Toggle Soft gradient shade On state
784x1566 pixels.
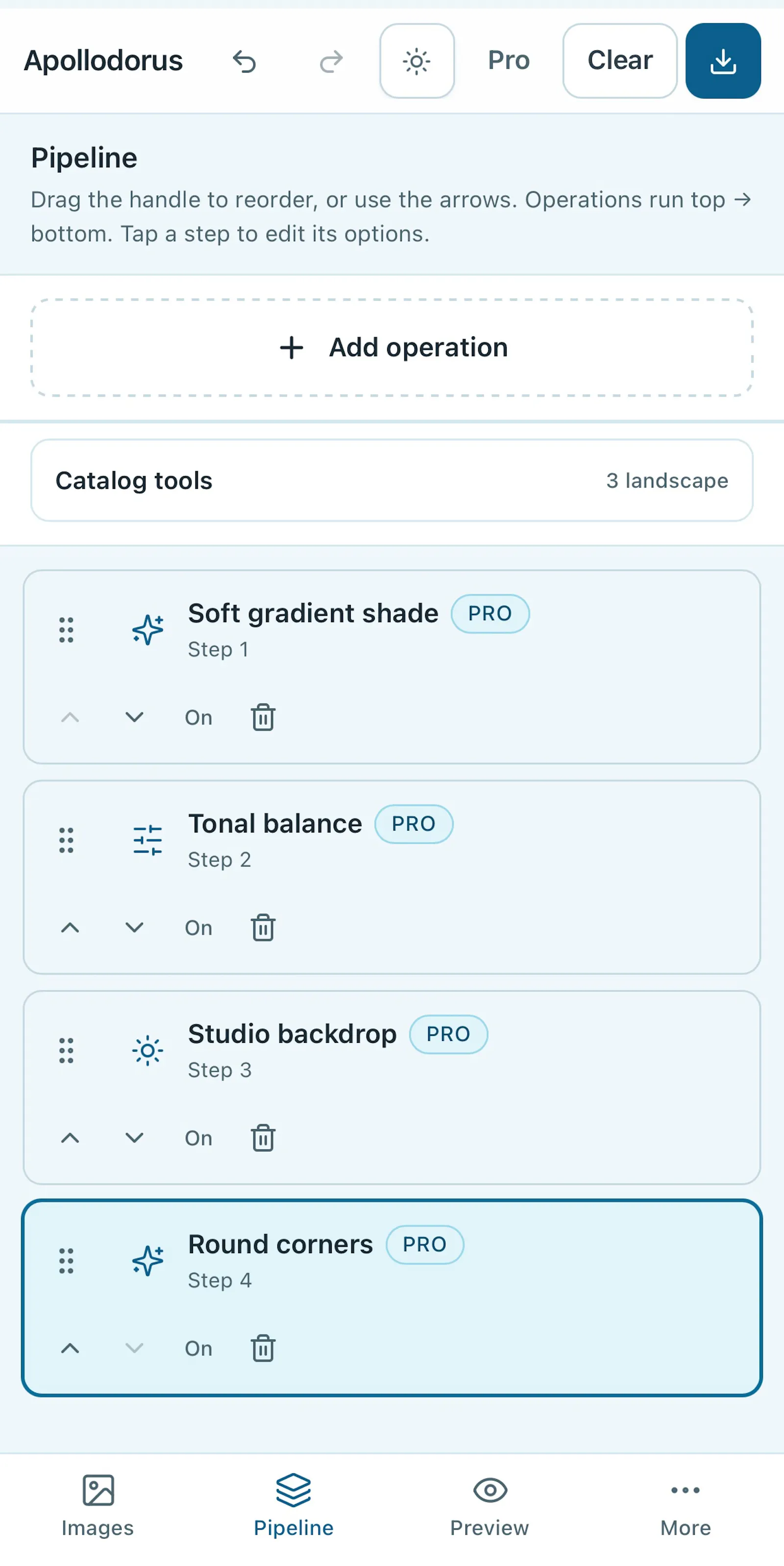point(199,717)
